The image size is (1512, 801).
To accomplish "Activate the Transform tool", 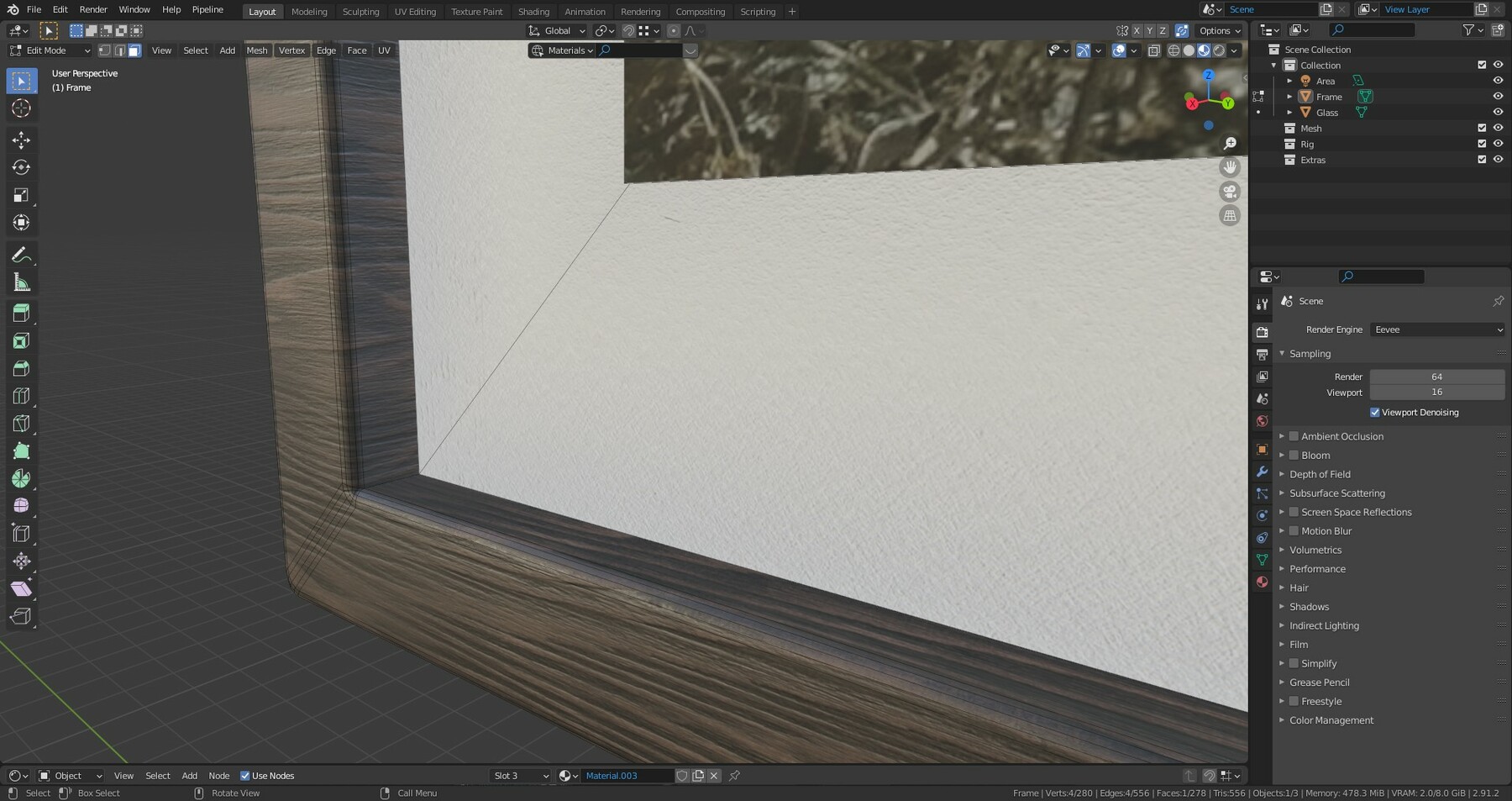I will 21,223.
